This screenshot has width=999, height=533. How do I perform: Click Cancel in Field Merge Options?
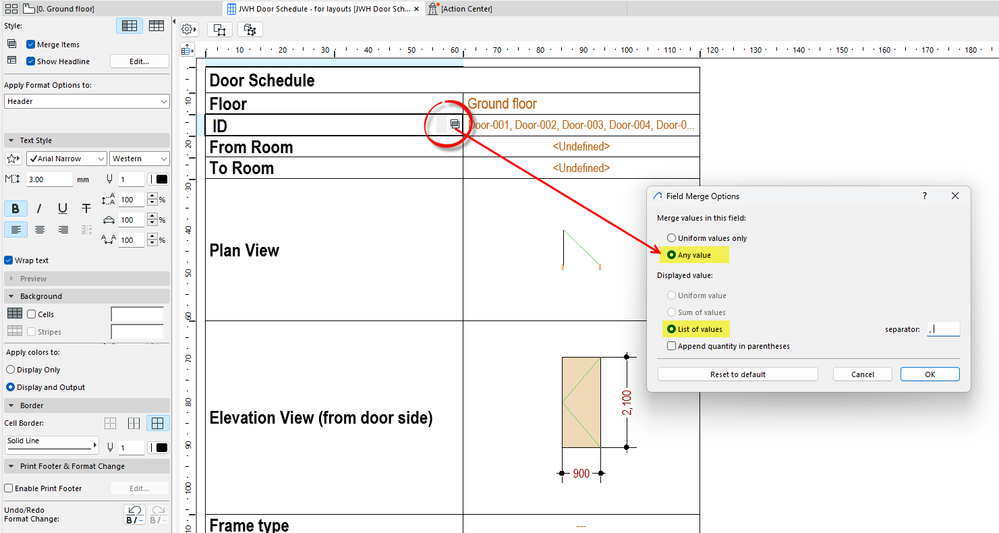tap(863, 374)
